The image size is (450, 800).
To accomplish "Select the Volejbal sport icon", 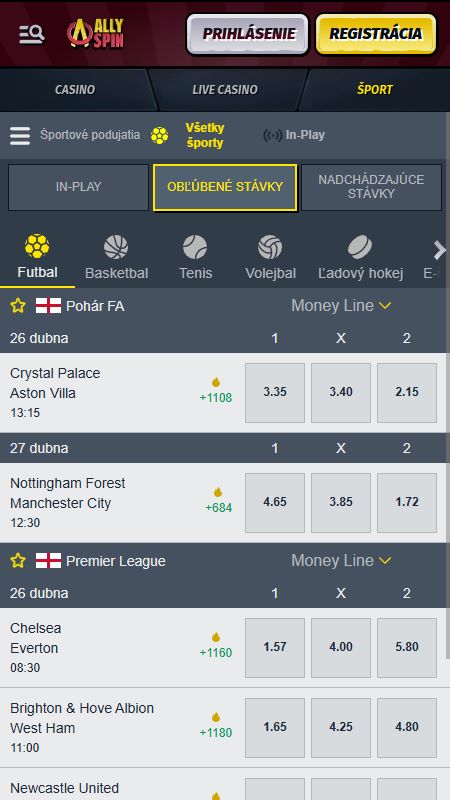I will click(270, 247).
